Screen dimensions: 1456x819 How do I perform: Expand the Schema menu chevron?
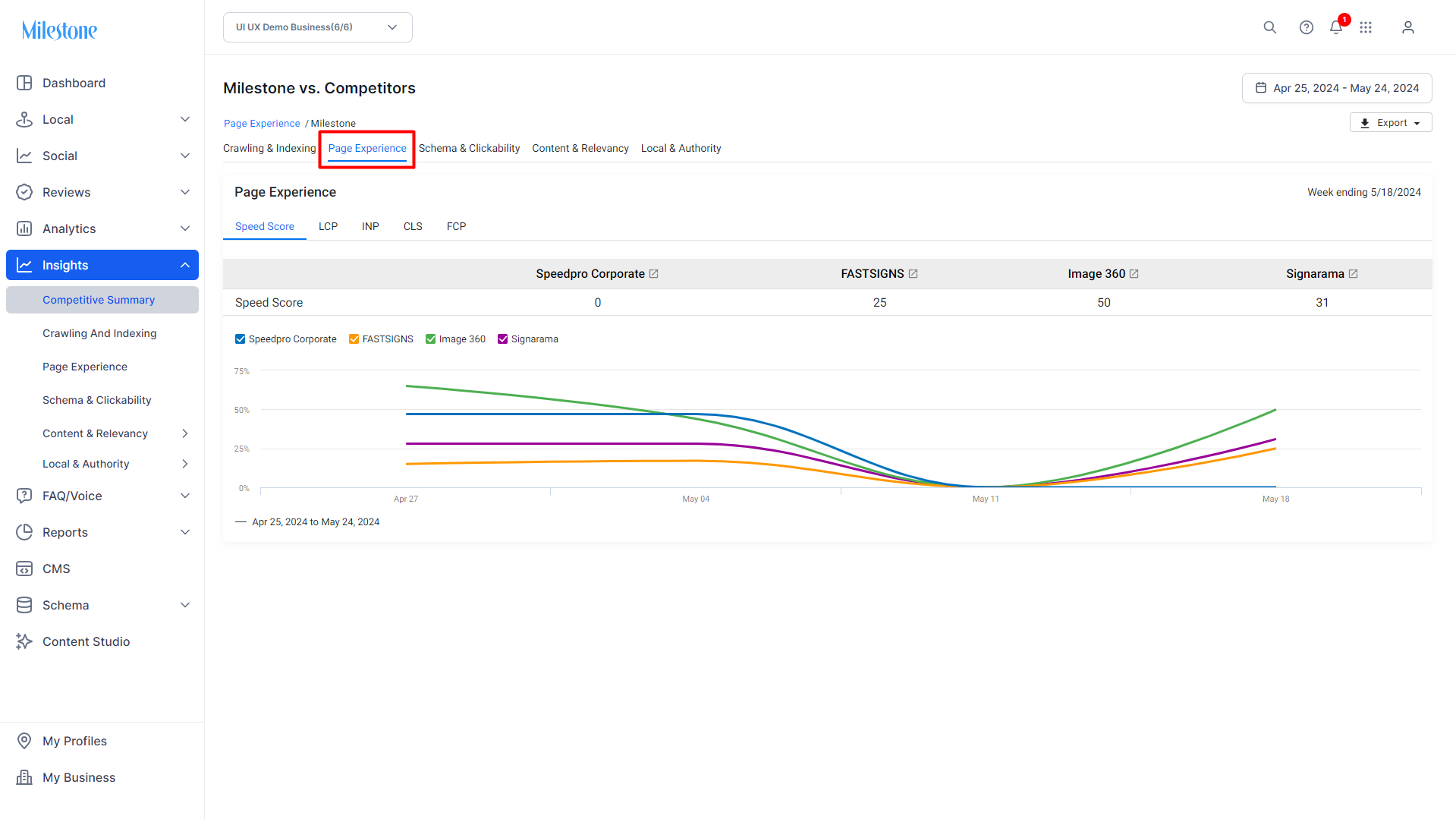pyautogui.click(x=185, y=605)
